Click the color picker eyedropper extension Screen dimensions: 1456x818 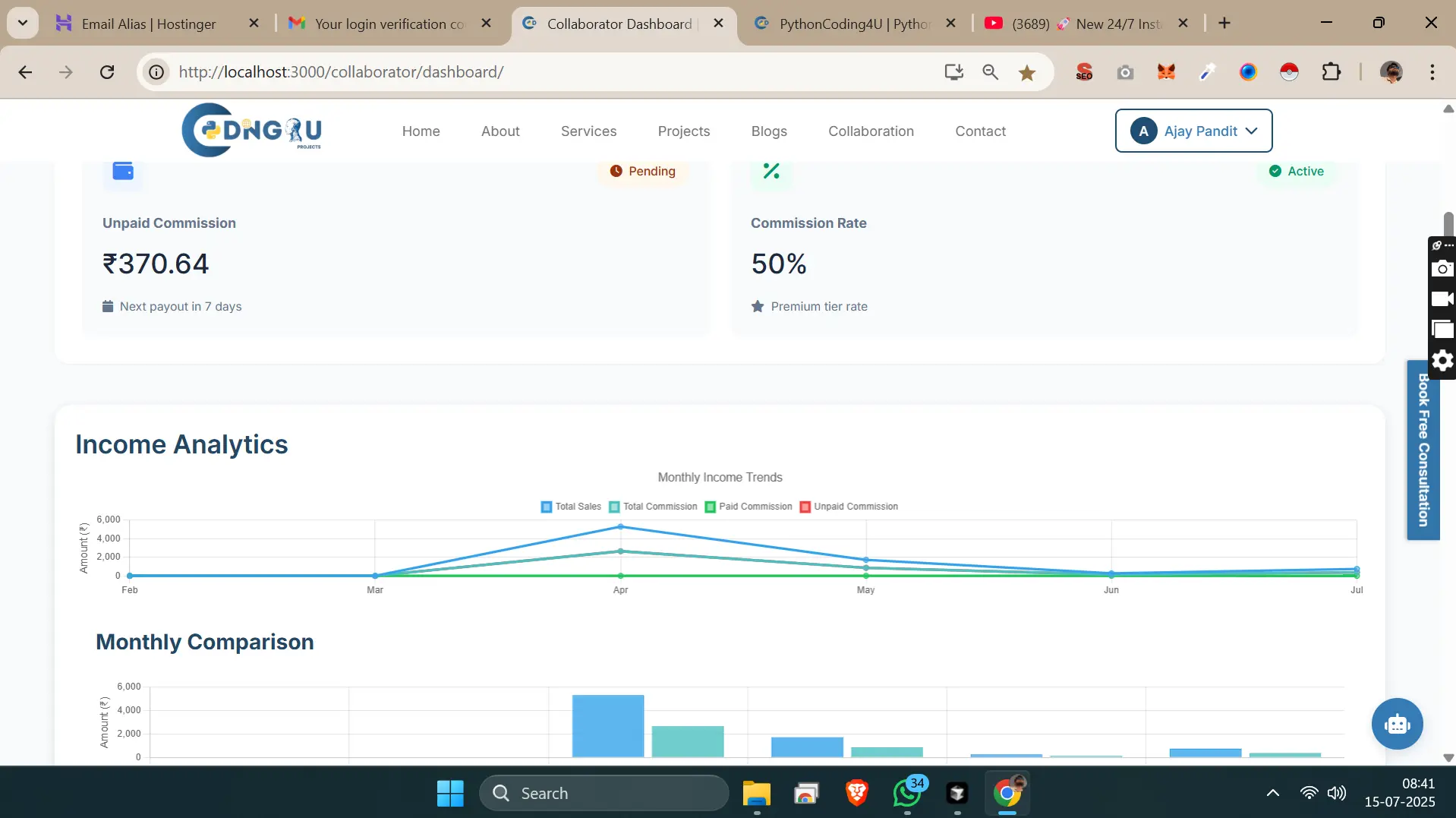point(1207,72)
